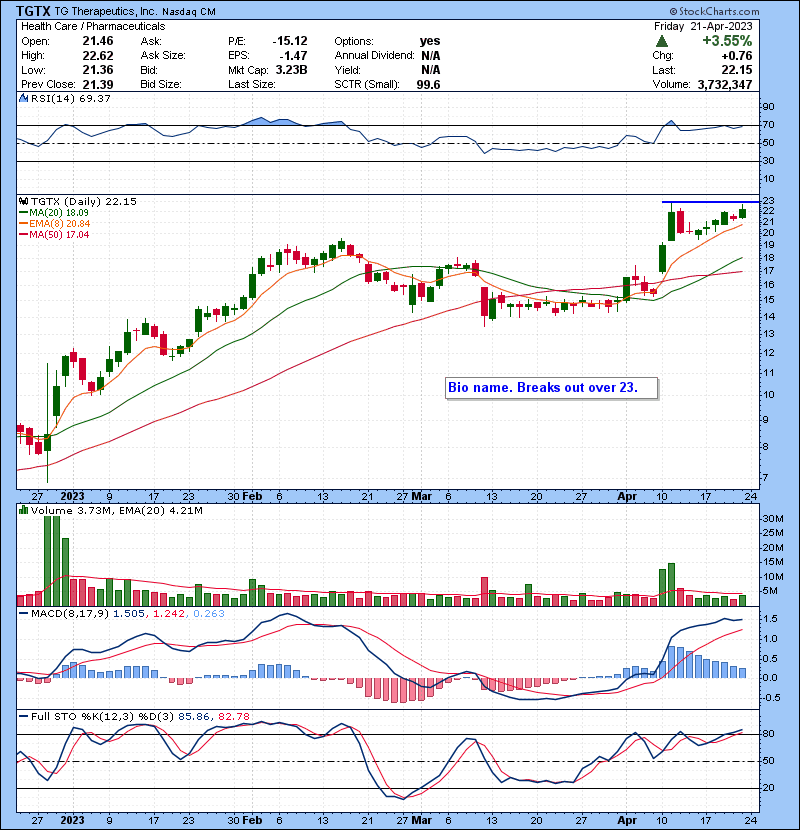The width and height of the screenshot is (800, 830).
Task: Click the MACD(8,17,9) indicator label
Action: tap(70, 614)
